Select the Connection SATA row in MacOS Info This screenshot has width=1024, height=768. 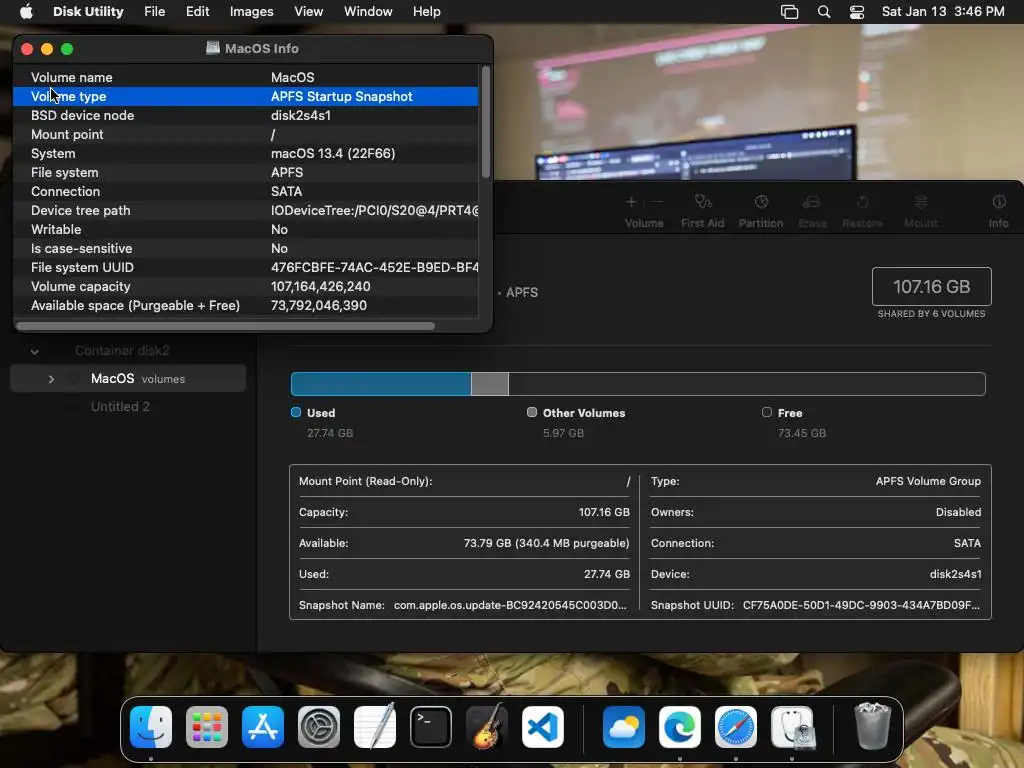(246, 191)
